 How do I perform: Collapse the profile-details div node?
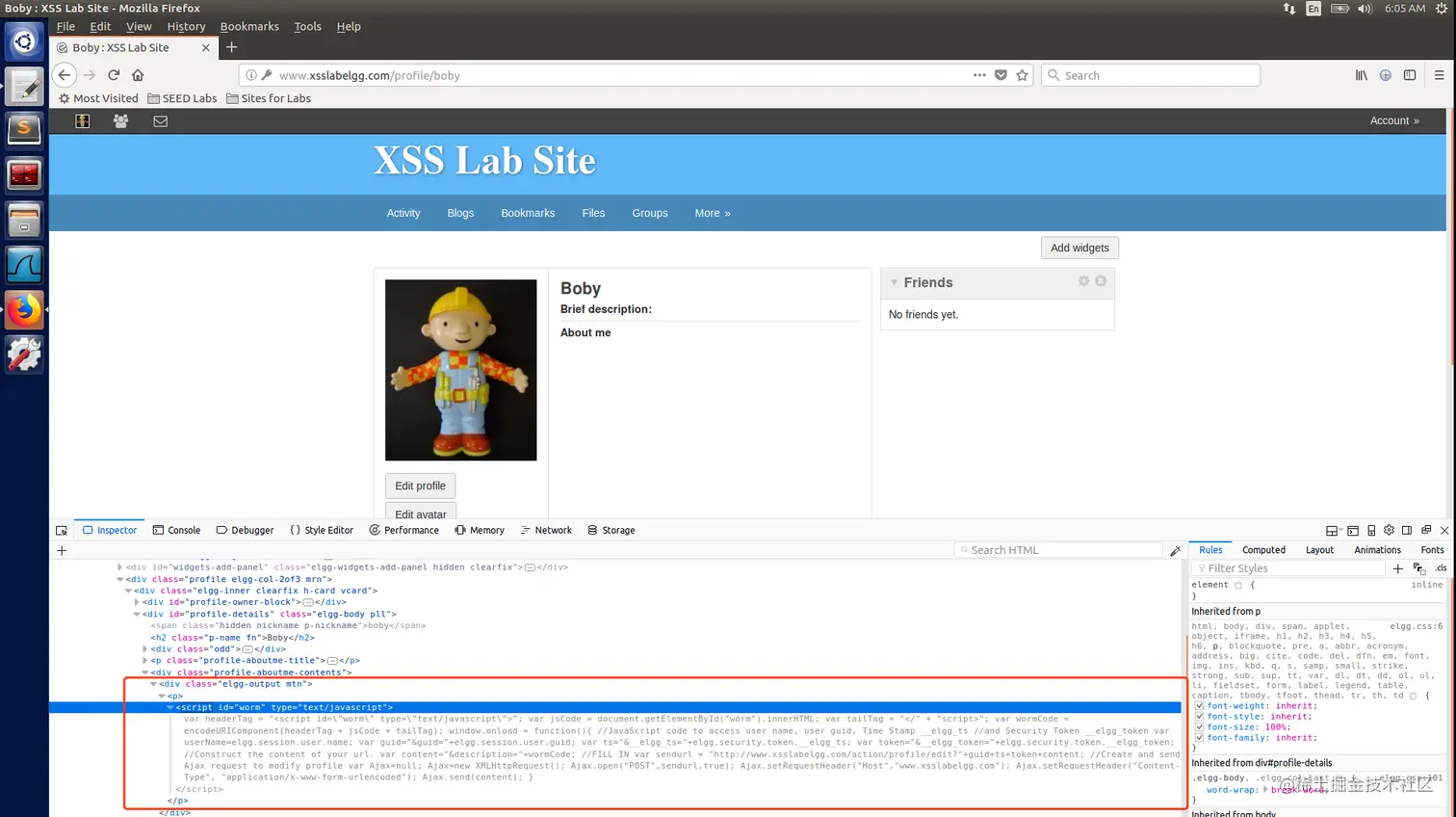tap(137, 614)
